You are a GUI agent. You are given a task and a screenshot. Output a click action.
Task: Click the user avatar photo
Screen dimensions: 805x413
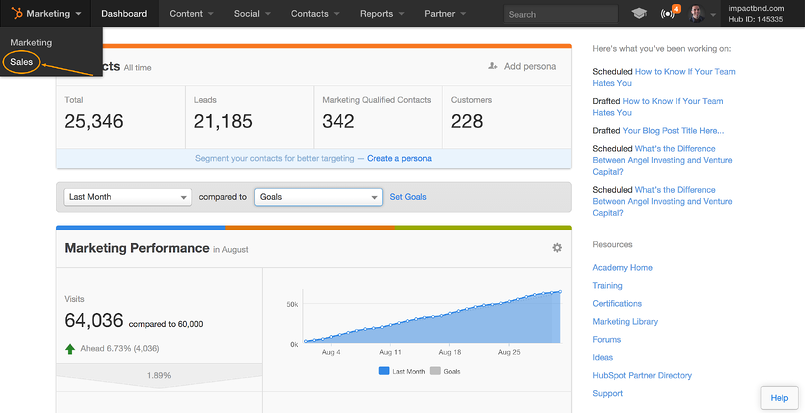pos(697,14)
